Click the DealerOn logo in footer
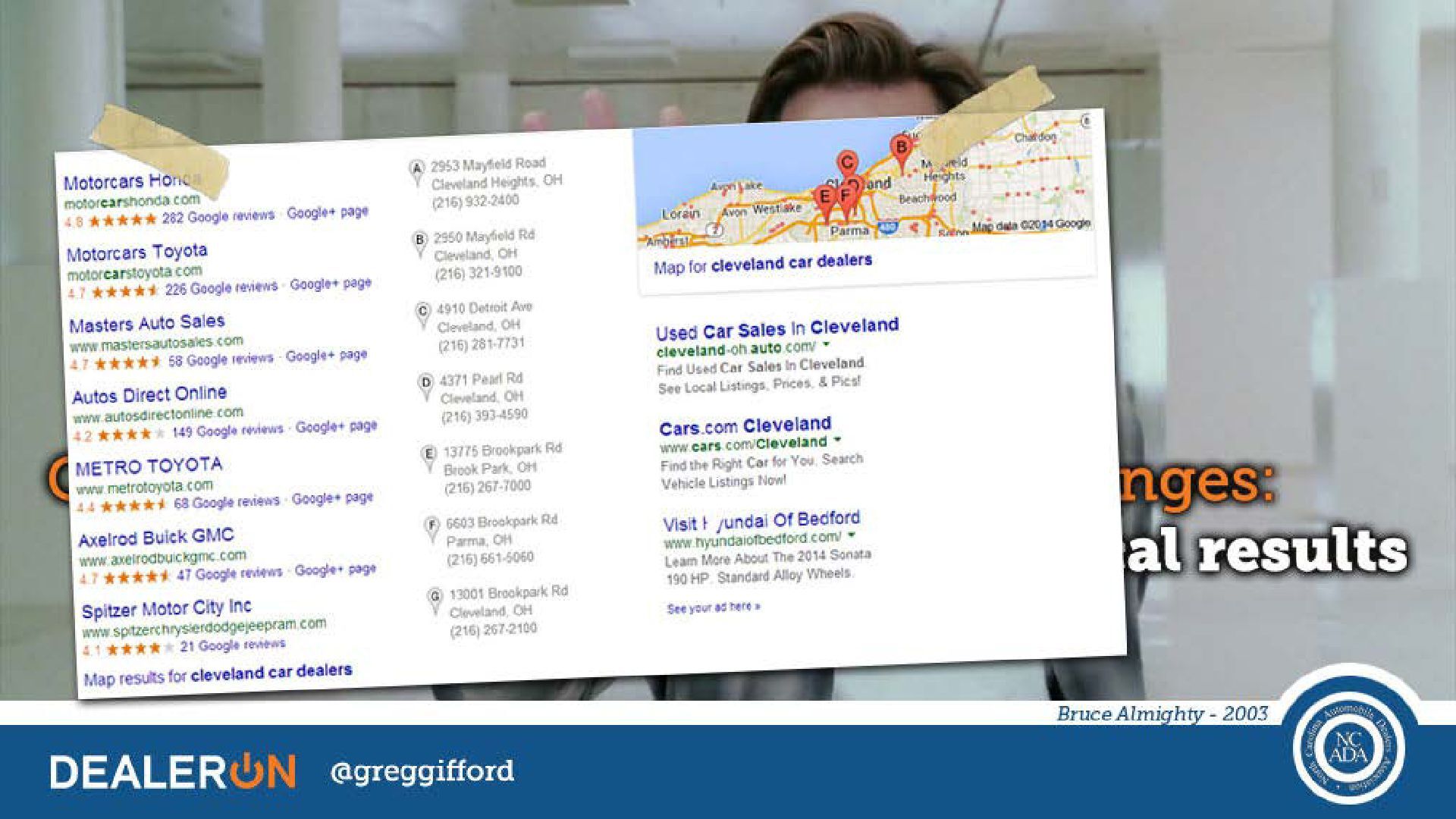This screenshot has width=1456, height=819. (173, 772)
